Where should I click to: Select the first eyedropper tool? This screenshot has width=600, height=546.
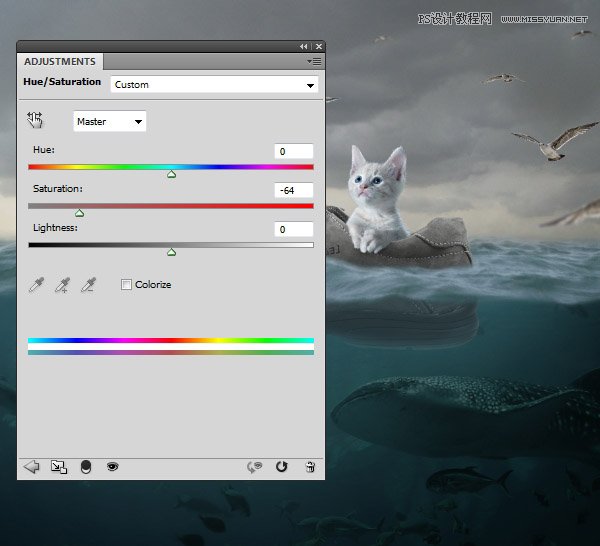(x=37, y=285)
